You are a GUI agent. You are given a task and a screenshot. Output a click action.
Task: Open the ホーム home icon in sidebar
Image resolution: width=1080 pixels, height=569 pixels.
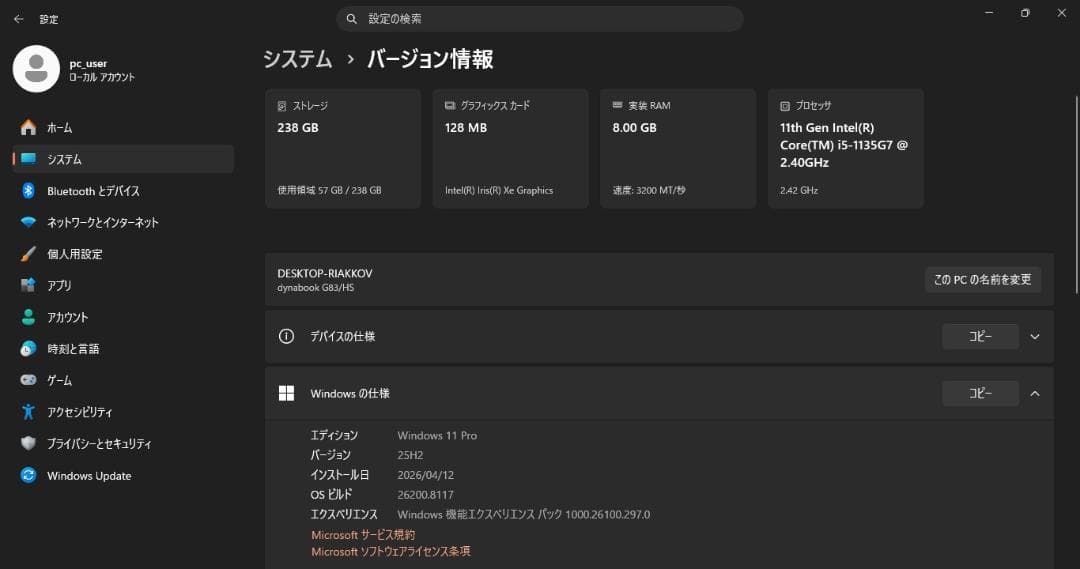coord(28,127)
